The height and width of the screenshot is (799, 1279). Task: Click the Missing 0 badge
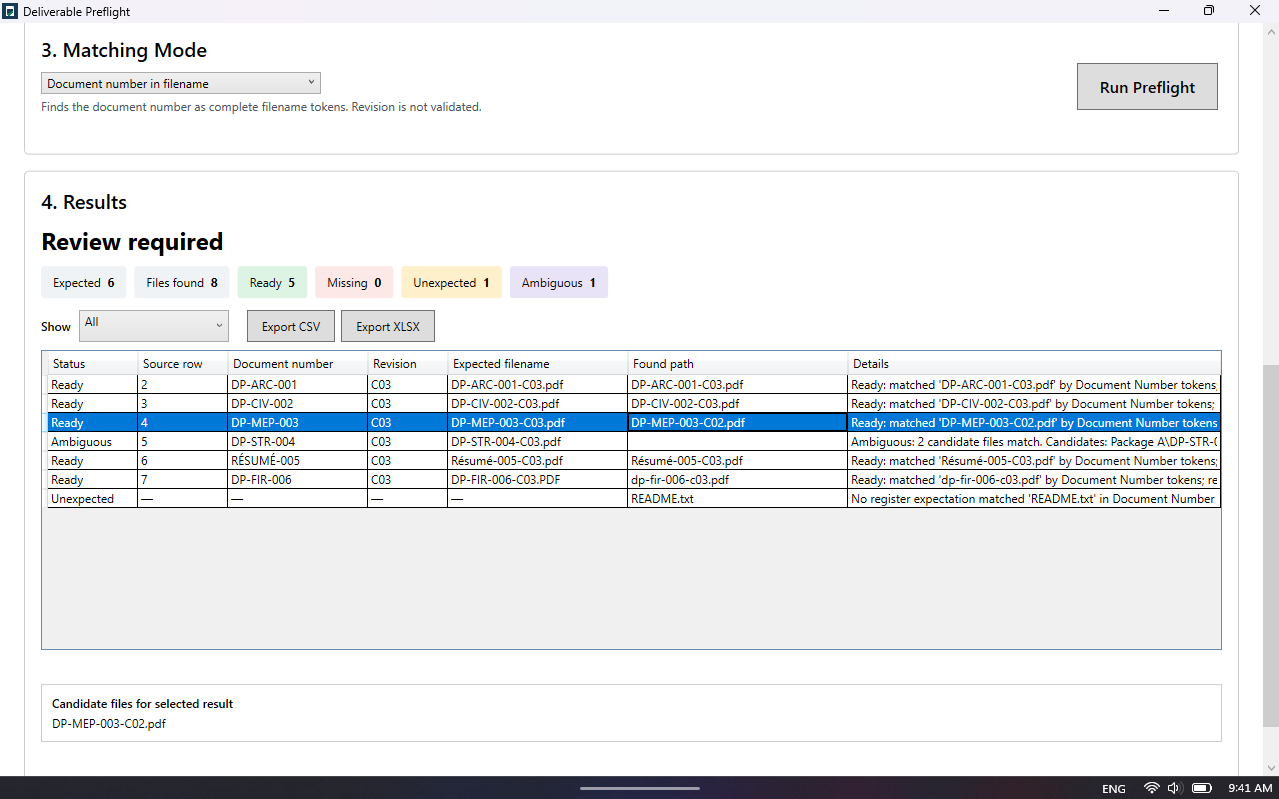354,283
